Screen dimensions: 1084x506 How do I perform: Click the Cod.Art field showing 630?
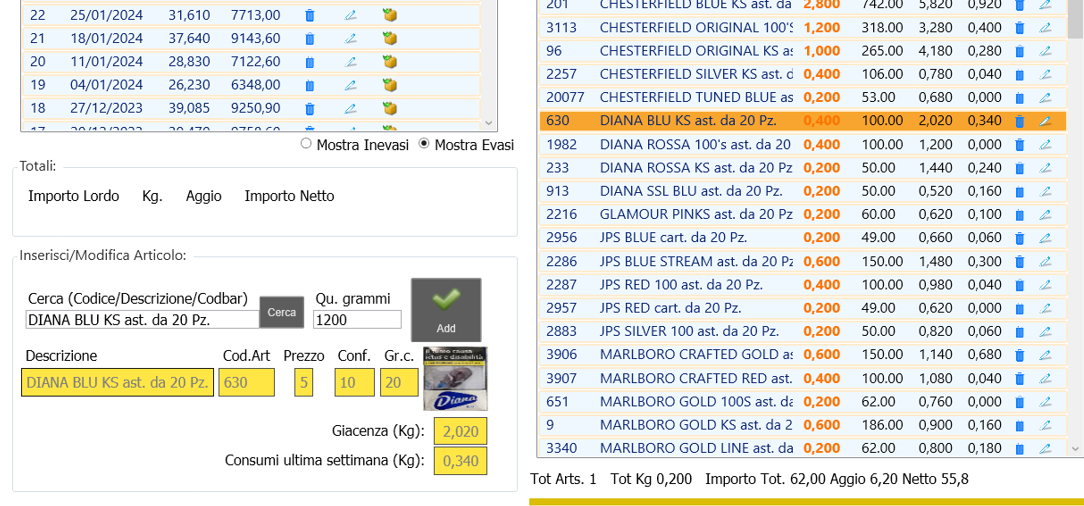246,382
